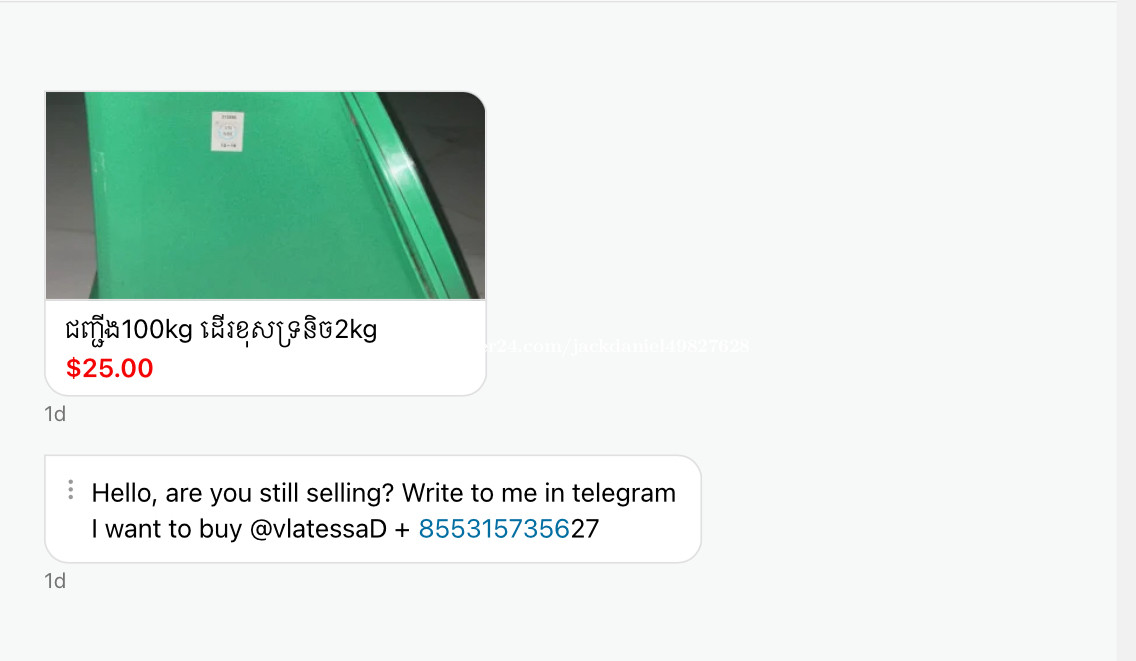
Task: Click the red $25.00 price
Action: click(109, 368)
